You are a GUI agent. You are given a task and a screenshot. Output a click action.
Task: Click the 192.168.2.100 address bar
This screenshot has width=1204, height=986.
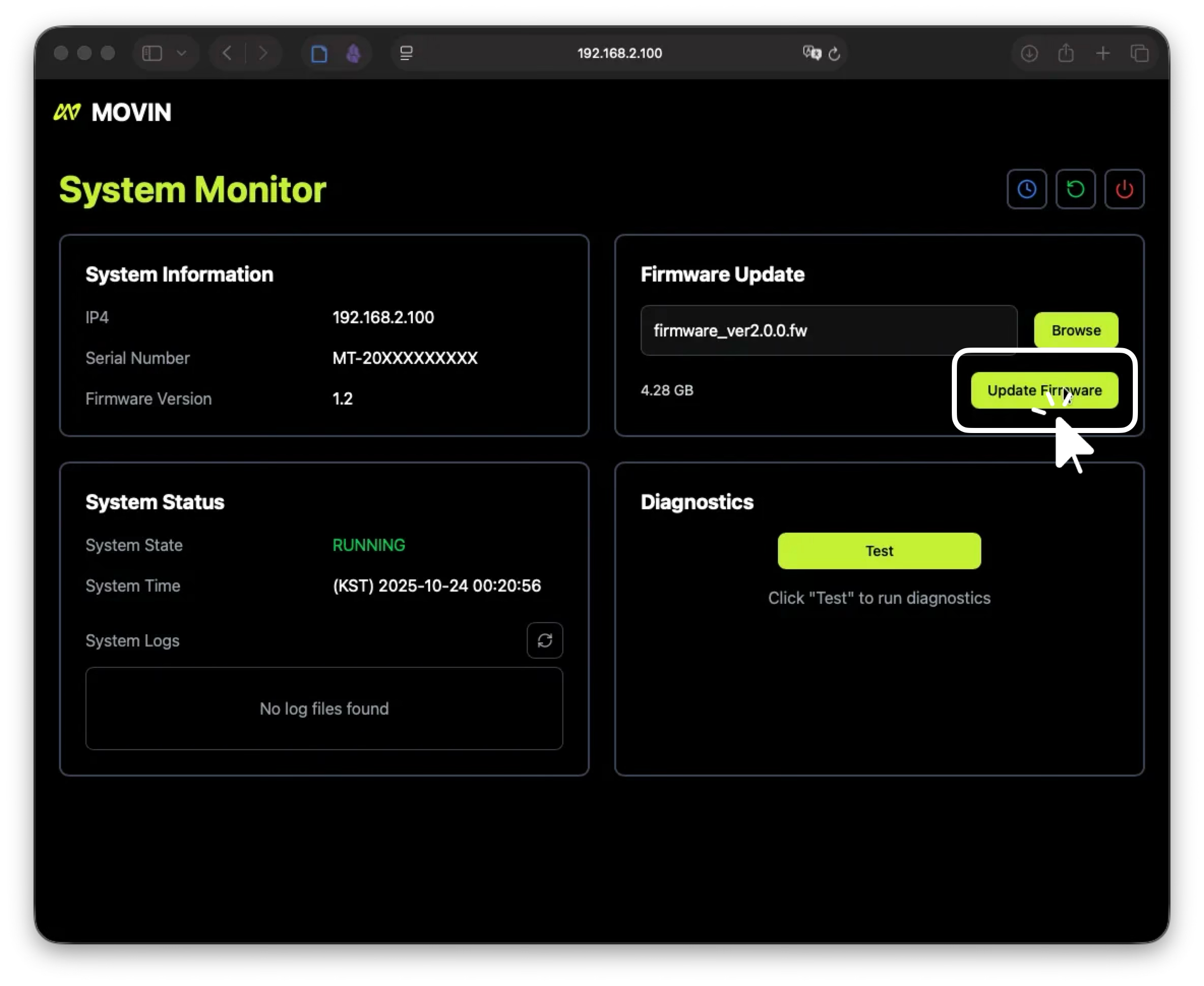click(619, 53)
